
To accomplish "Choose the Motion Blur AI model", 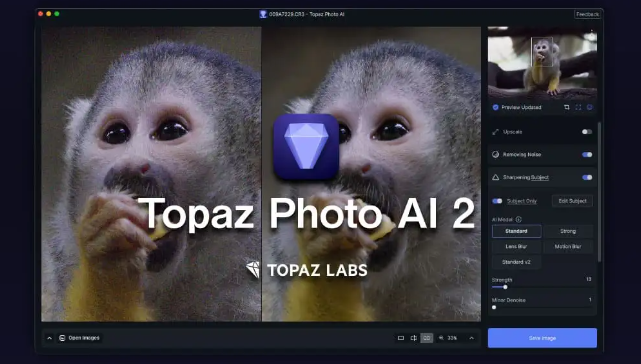I will (568, 247).
